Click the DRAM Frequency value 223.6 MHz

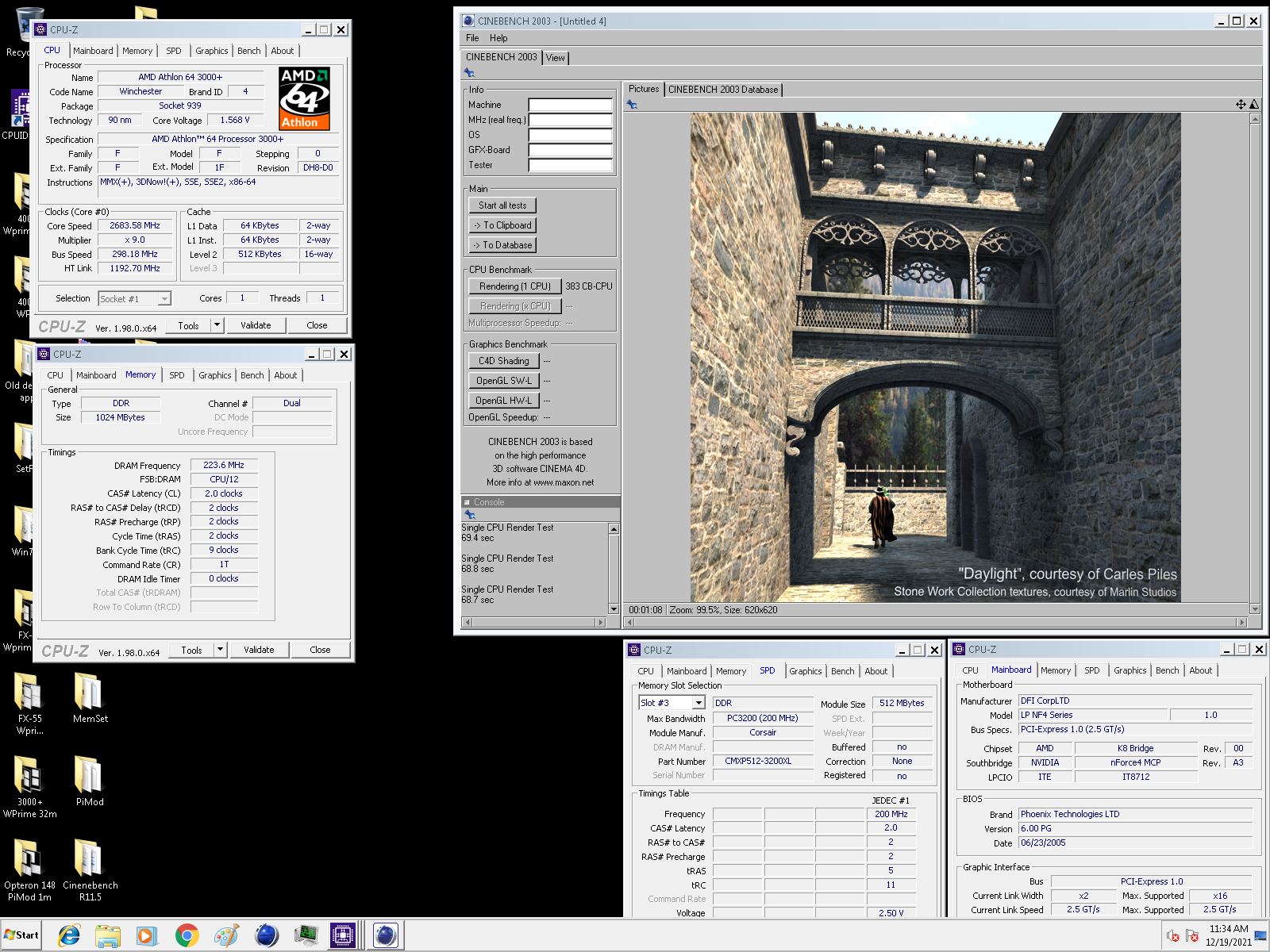pos(224,465)
